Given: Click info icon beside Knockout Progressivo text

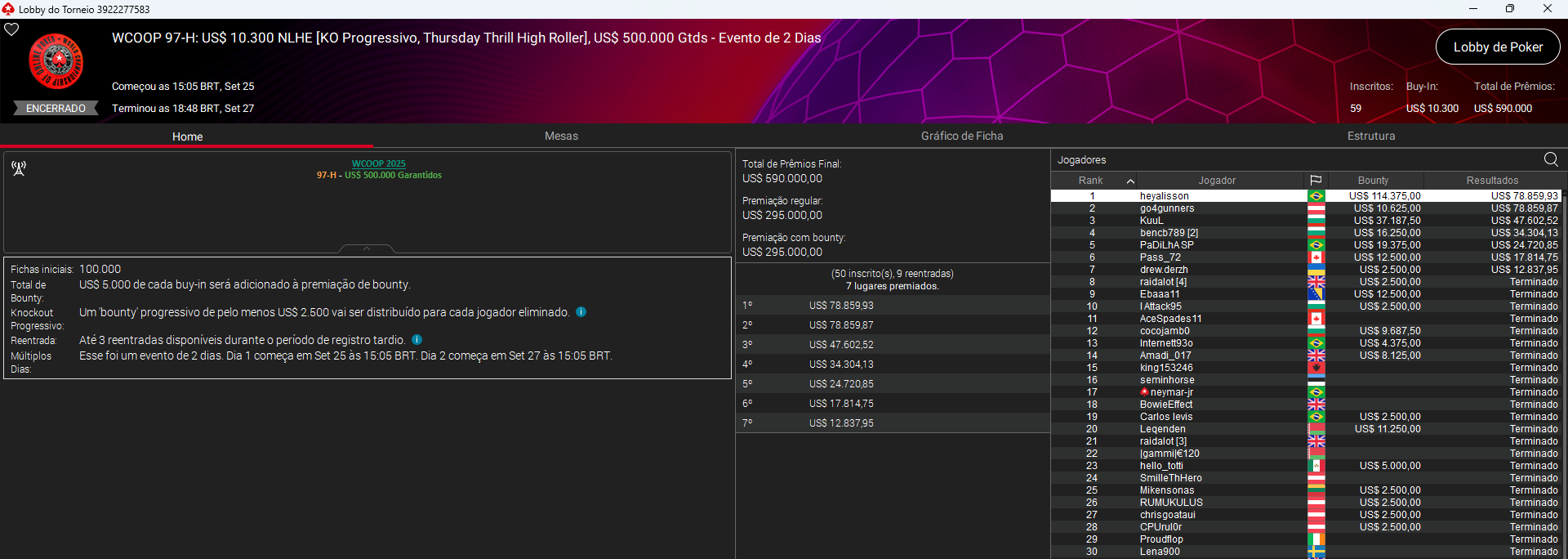Looking at the screenshot, I should click(581, 312).
